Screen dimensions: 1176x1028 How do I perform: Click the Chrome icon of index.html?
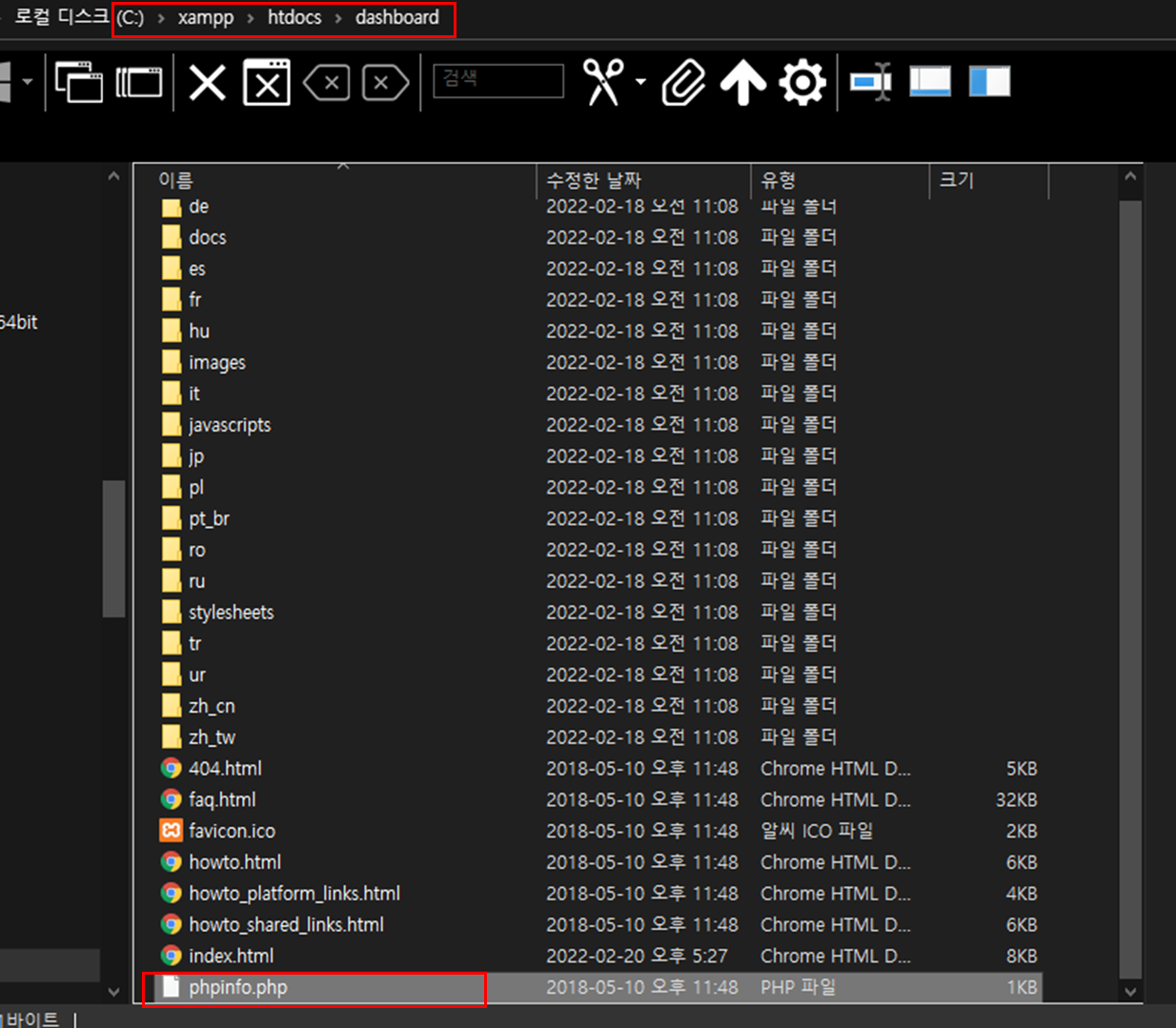[x=172, y=956]
